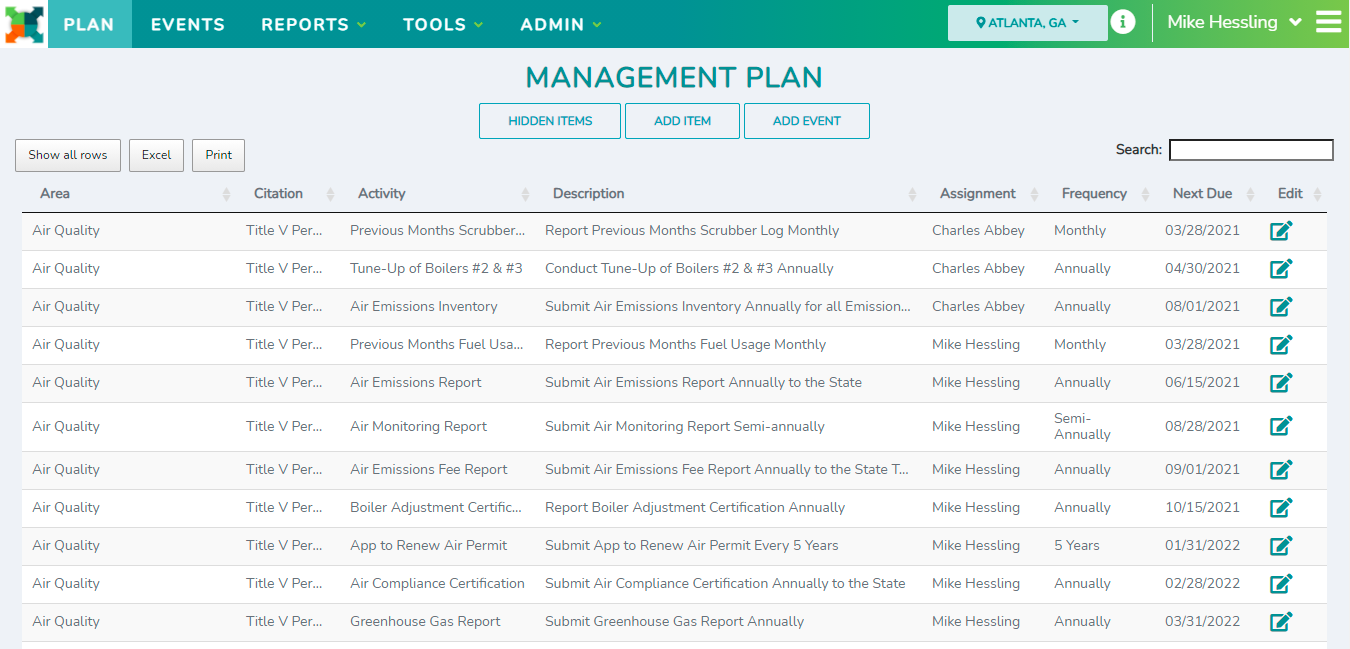Open the info icon beside Atlanta, GA
Viewport: 1350px width, 649px height.
(x=1123, y=22)
